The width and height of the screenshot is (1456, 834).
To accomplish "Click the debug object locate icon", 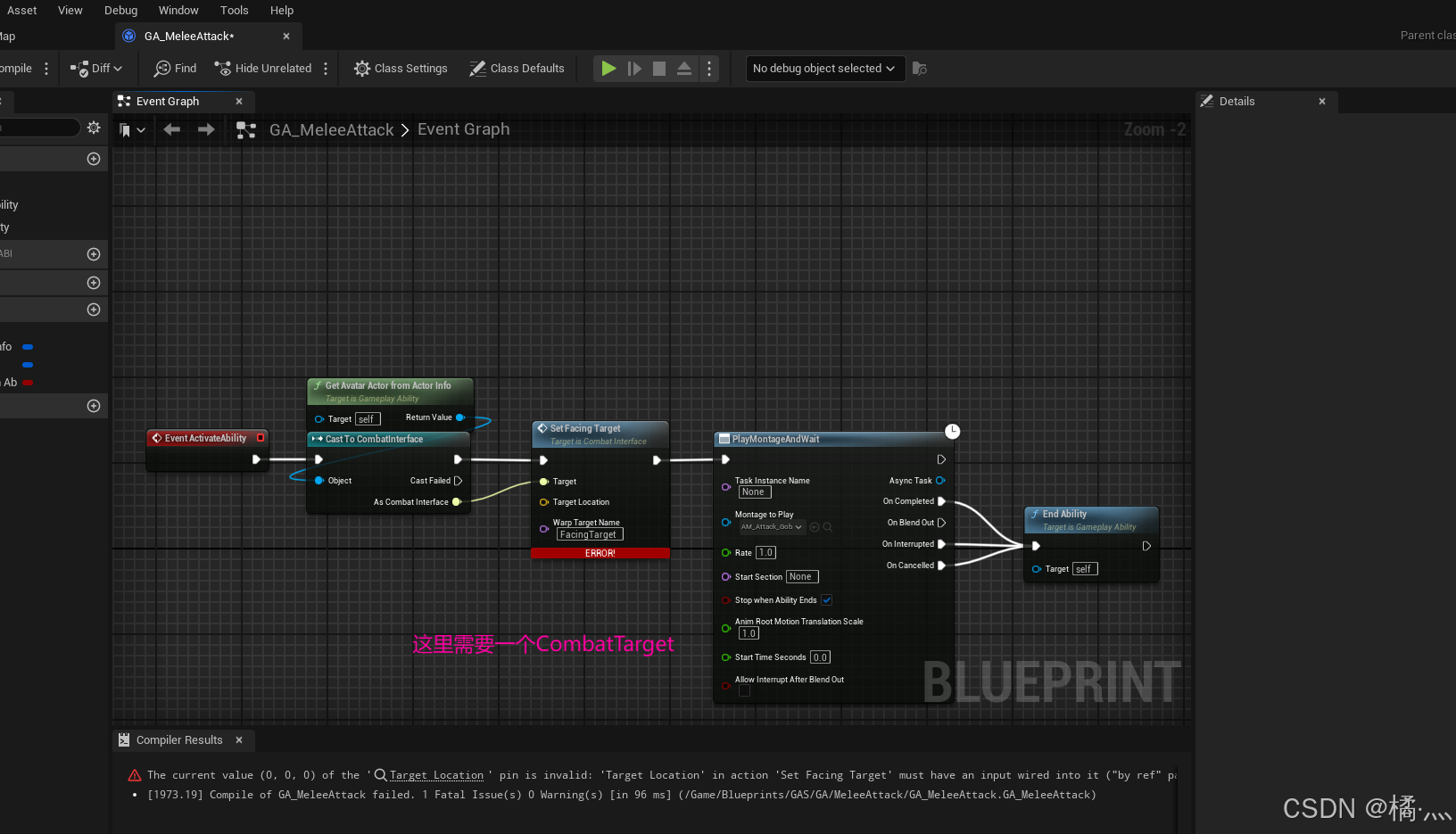I will (920, 69).
